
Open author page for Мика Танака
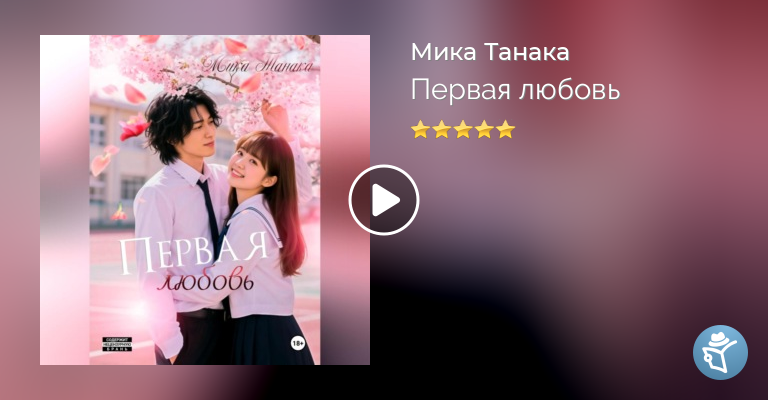pyautogui.click(x=490, y=52)
